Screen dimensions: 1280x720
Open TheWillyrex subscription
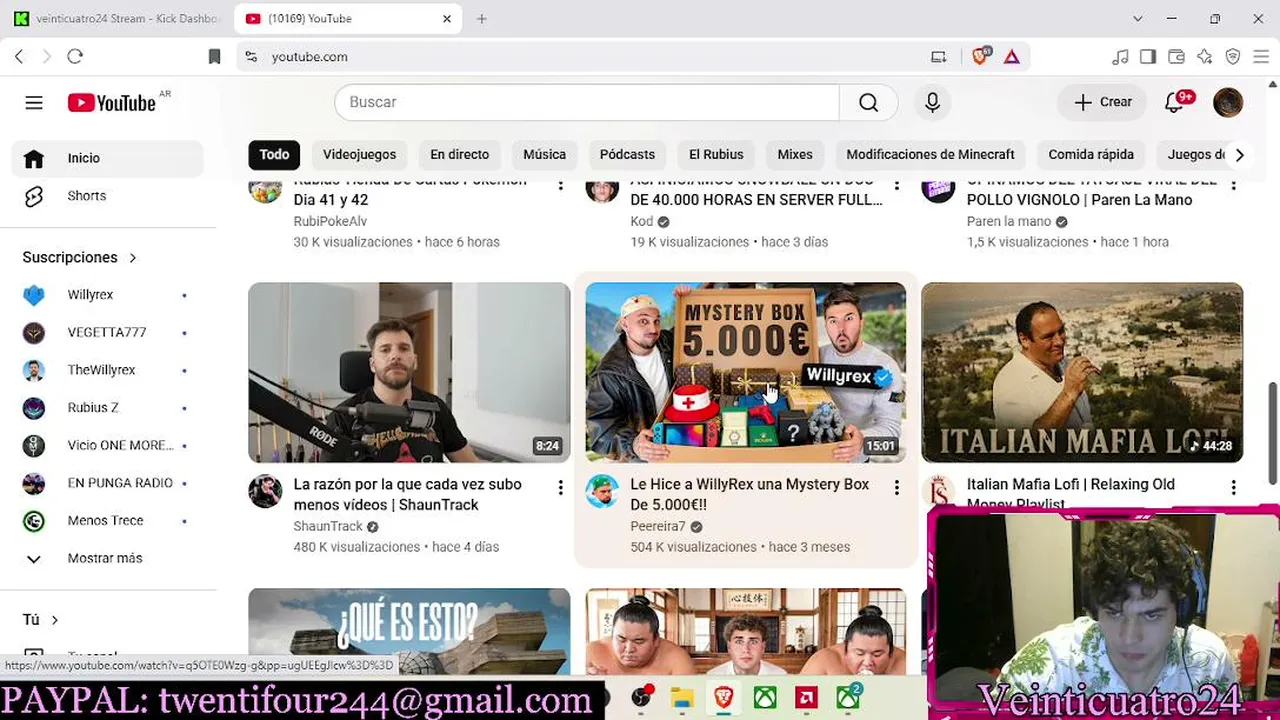point(108,370)
